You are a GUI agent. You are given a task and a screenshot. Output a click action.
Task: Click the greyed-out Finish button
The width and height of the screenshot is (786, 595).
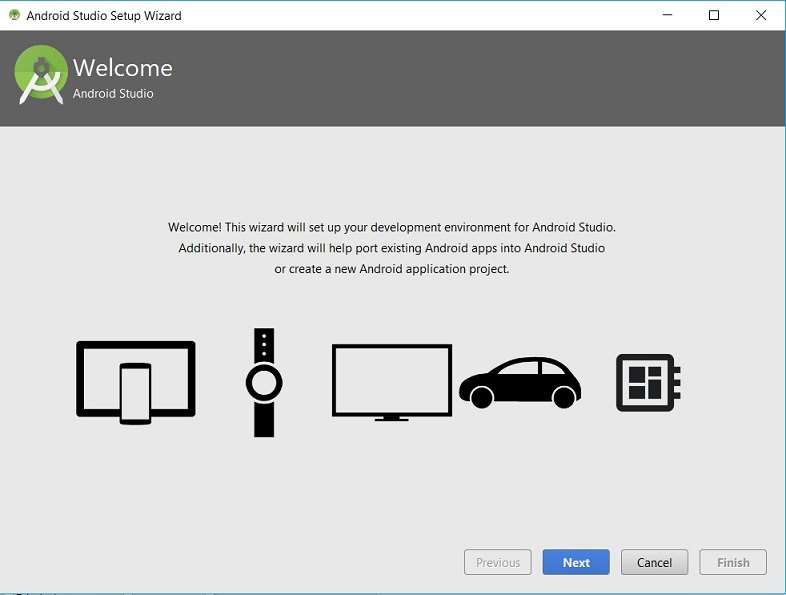coord(733,562)
